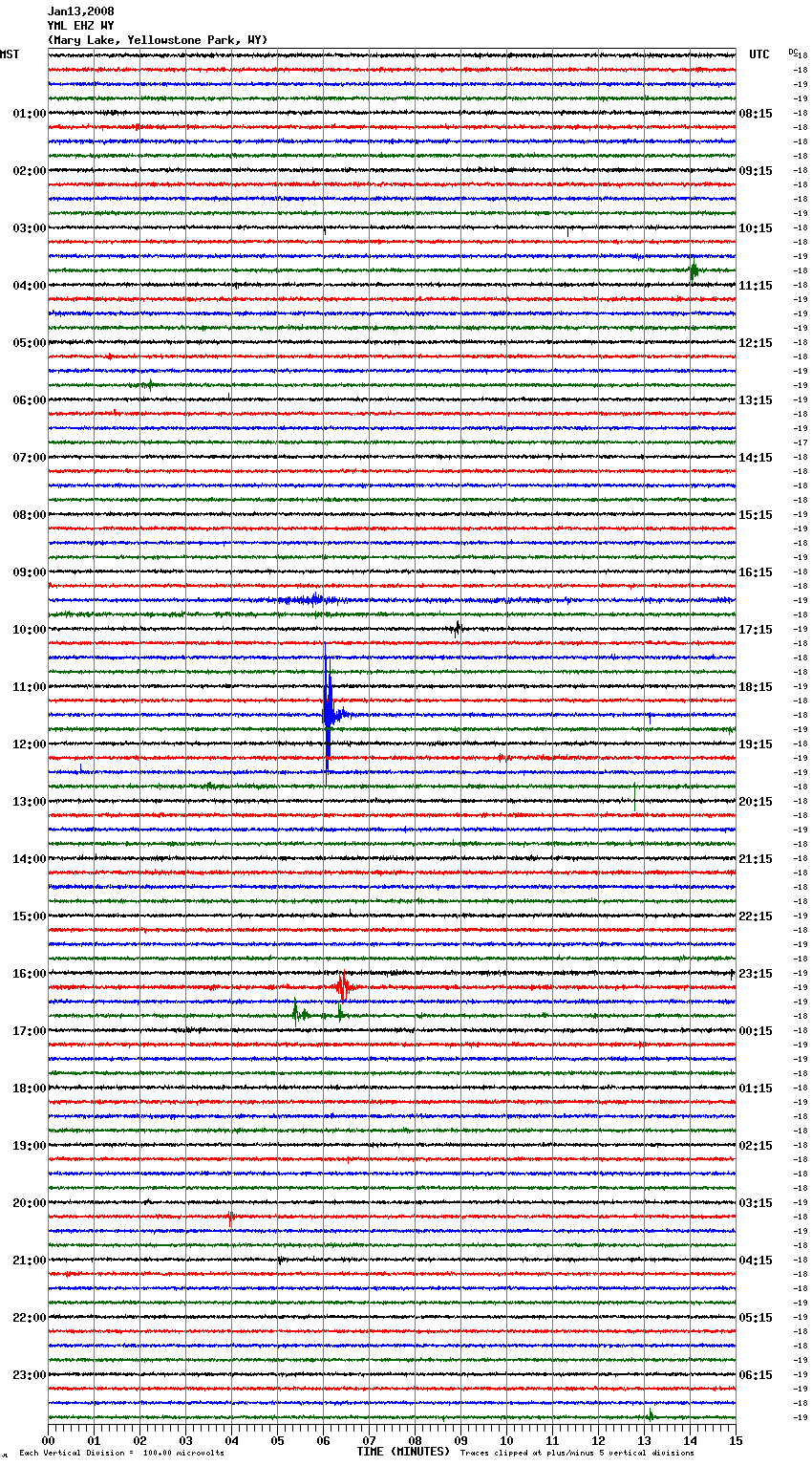Click the 09 minute tick label

point(460,1440)
